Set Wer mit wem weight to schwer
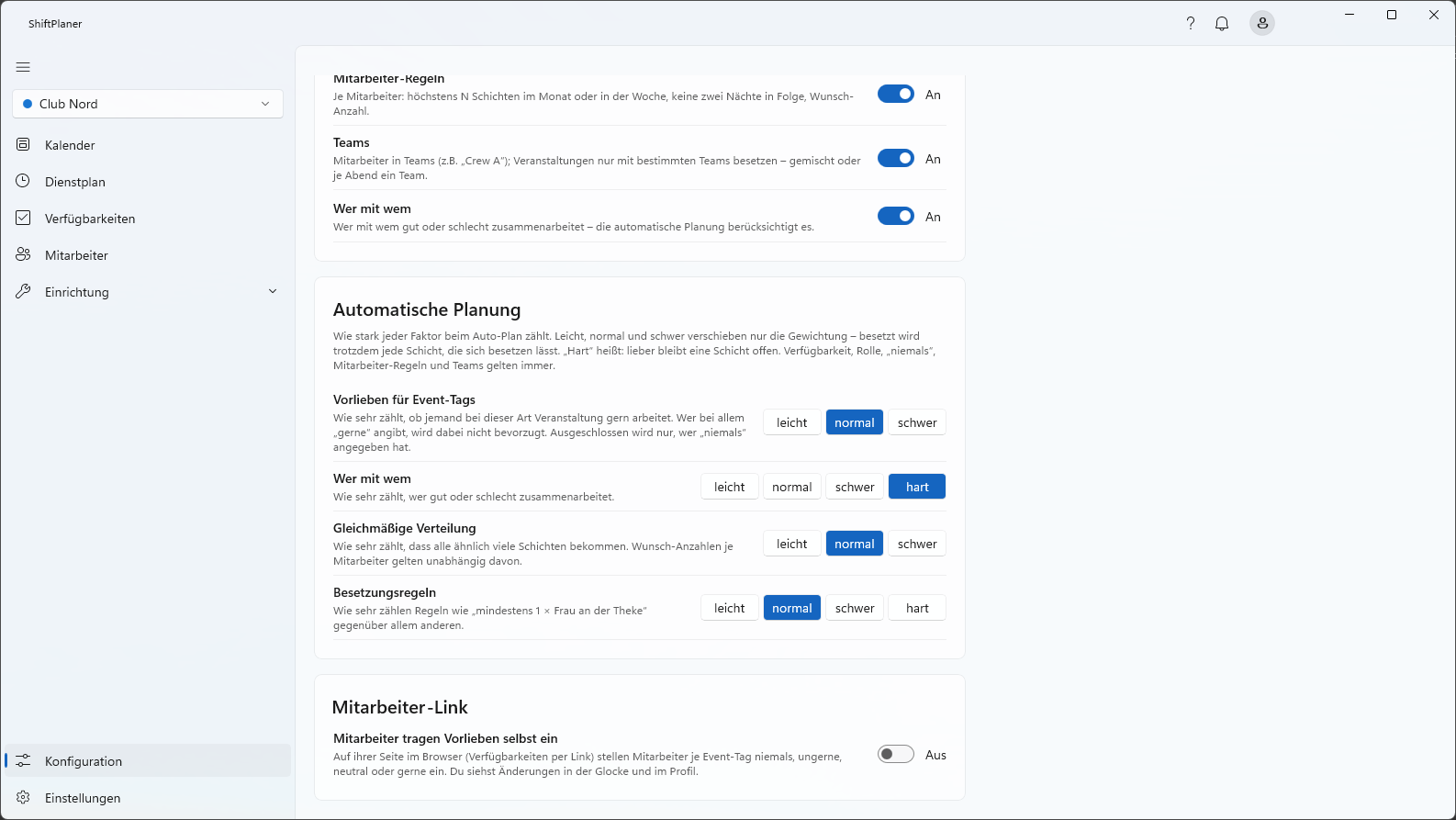Image resolution: width=1456 pixels, height=820 pixels. (x=855, y=487)
